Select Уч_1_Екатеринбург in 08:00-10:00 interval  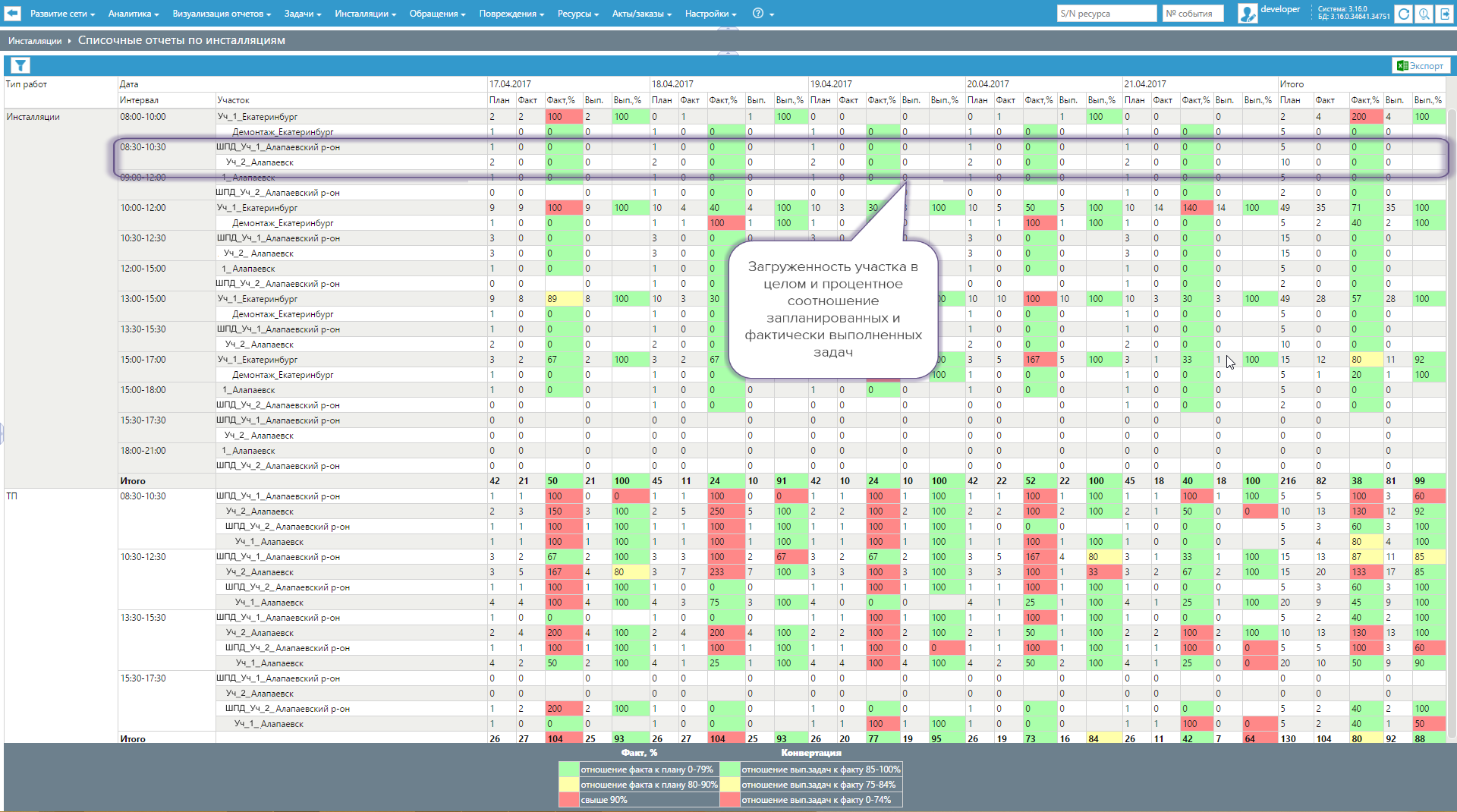point(257,117)
